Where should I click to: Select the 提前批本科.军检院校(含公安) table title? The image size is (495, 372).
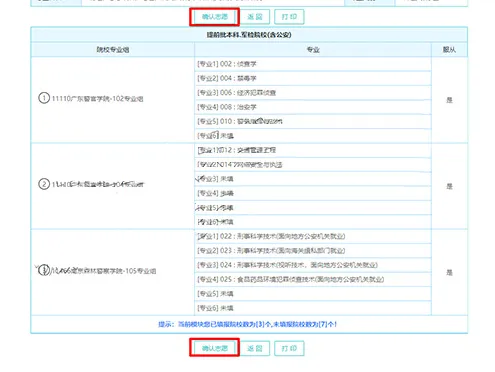click(x=249, y=35)
